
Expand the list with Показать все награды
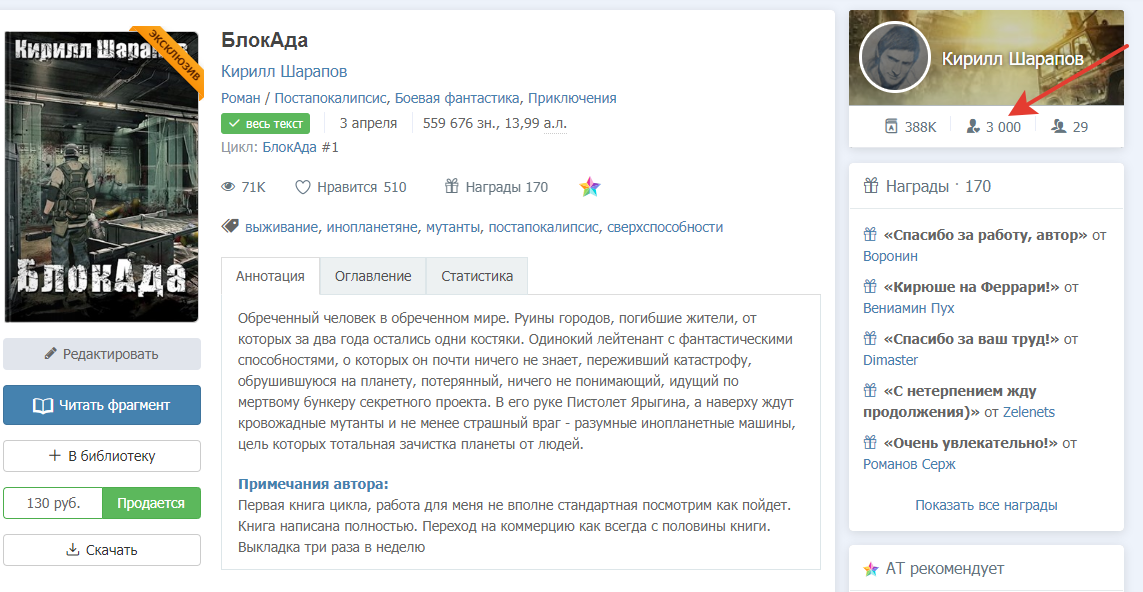(x=986, y=505)
